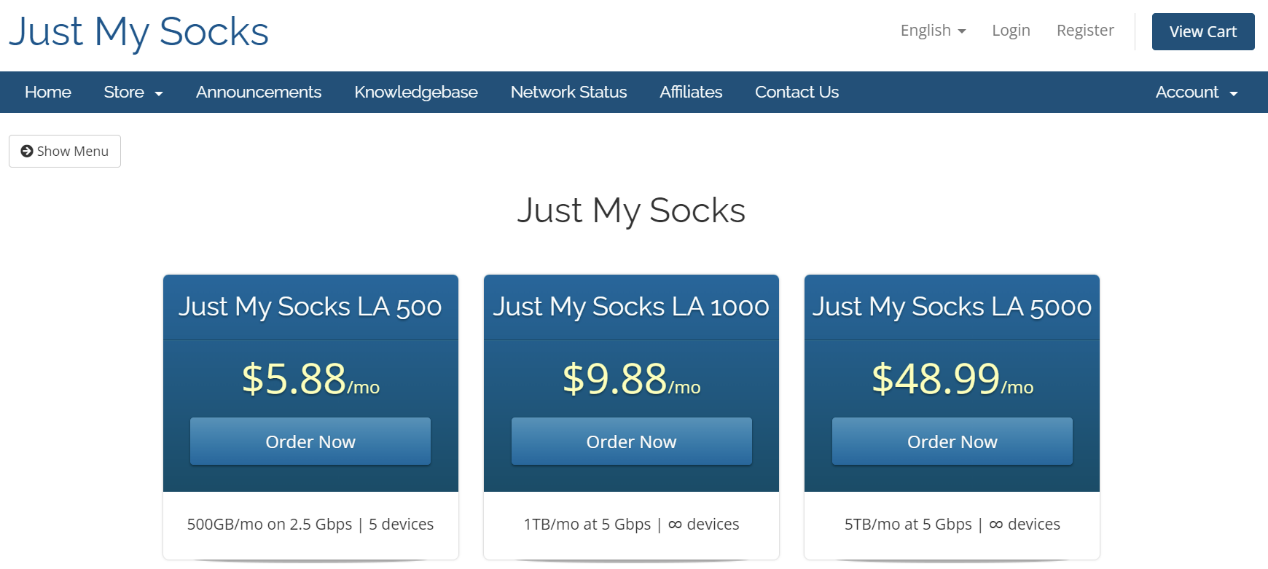1268x569 pixels.
Task: Click the Just My Socks LA 1000 title
Action: click(x=631, y=306)
